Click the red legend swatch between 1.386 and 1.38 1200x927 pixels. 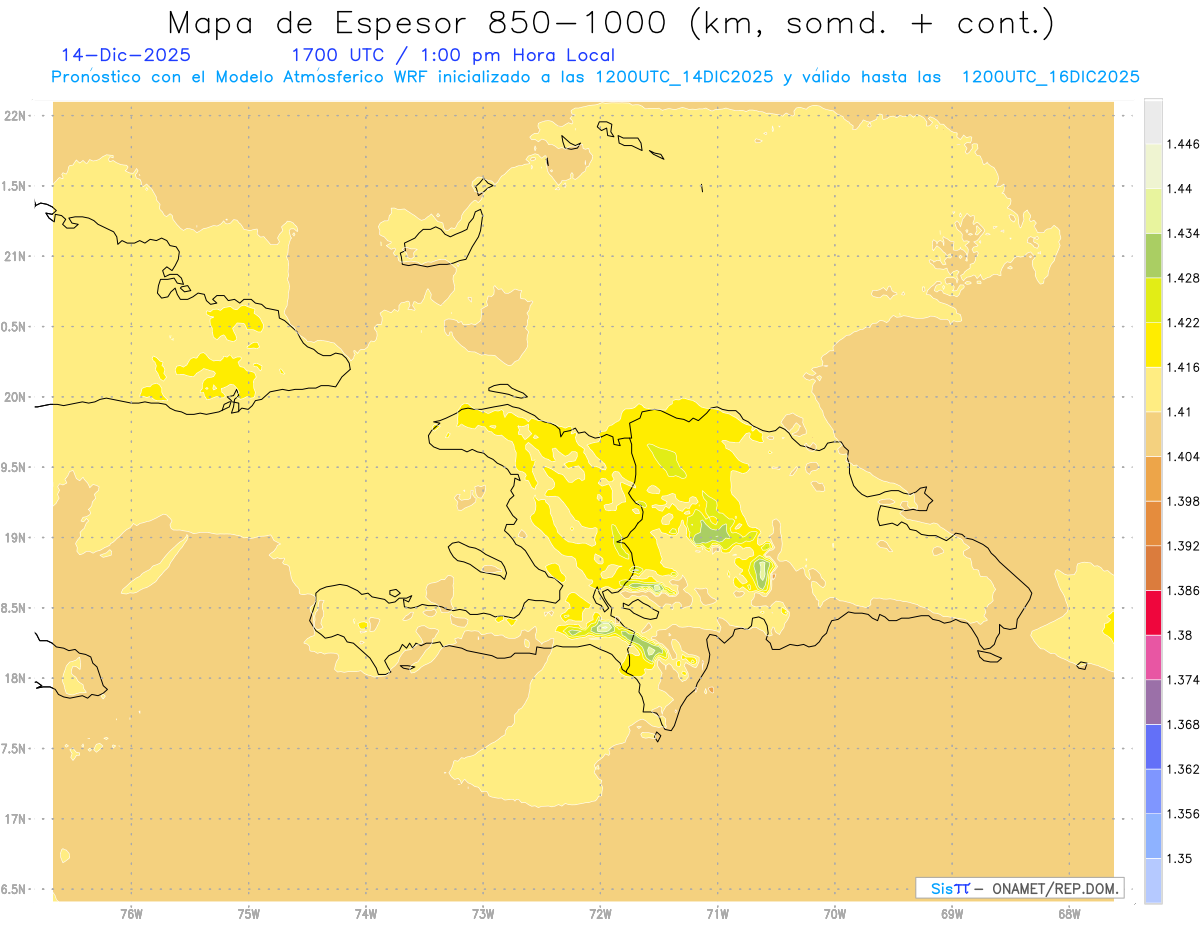tap(1153, 612)
